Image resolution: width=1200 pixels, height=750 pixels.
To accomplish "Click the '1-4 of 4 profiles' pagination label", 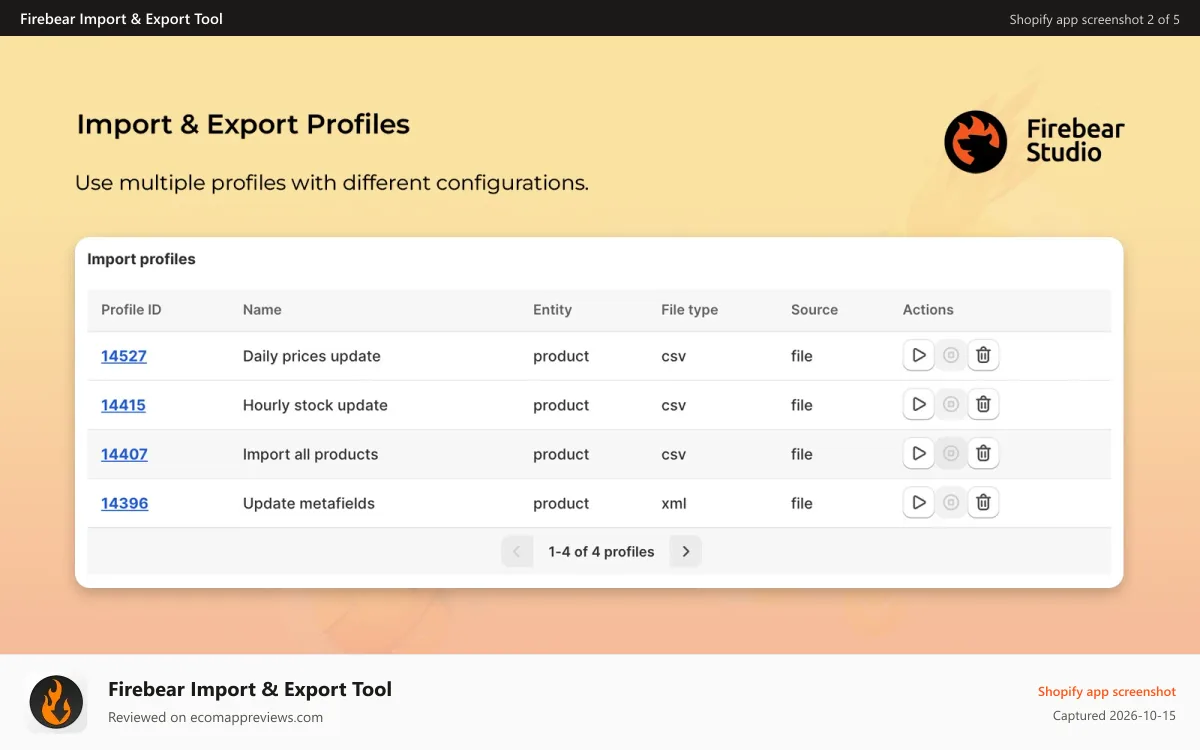I will tap(601, 551).
